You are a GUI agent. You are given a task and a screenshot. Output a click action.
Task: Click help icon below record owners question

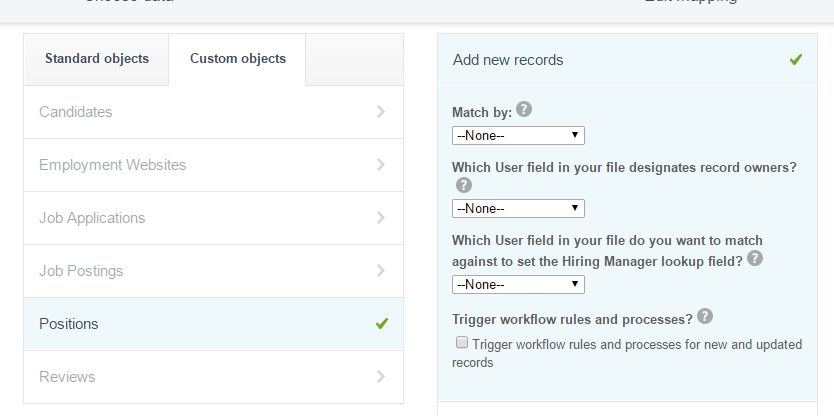463,186
